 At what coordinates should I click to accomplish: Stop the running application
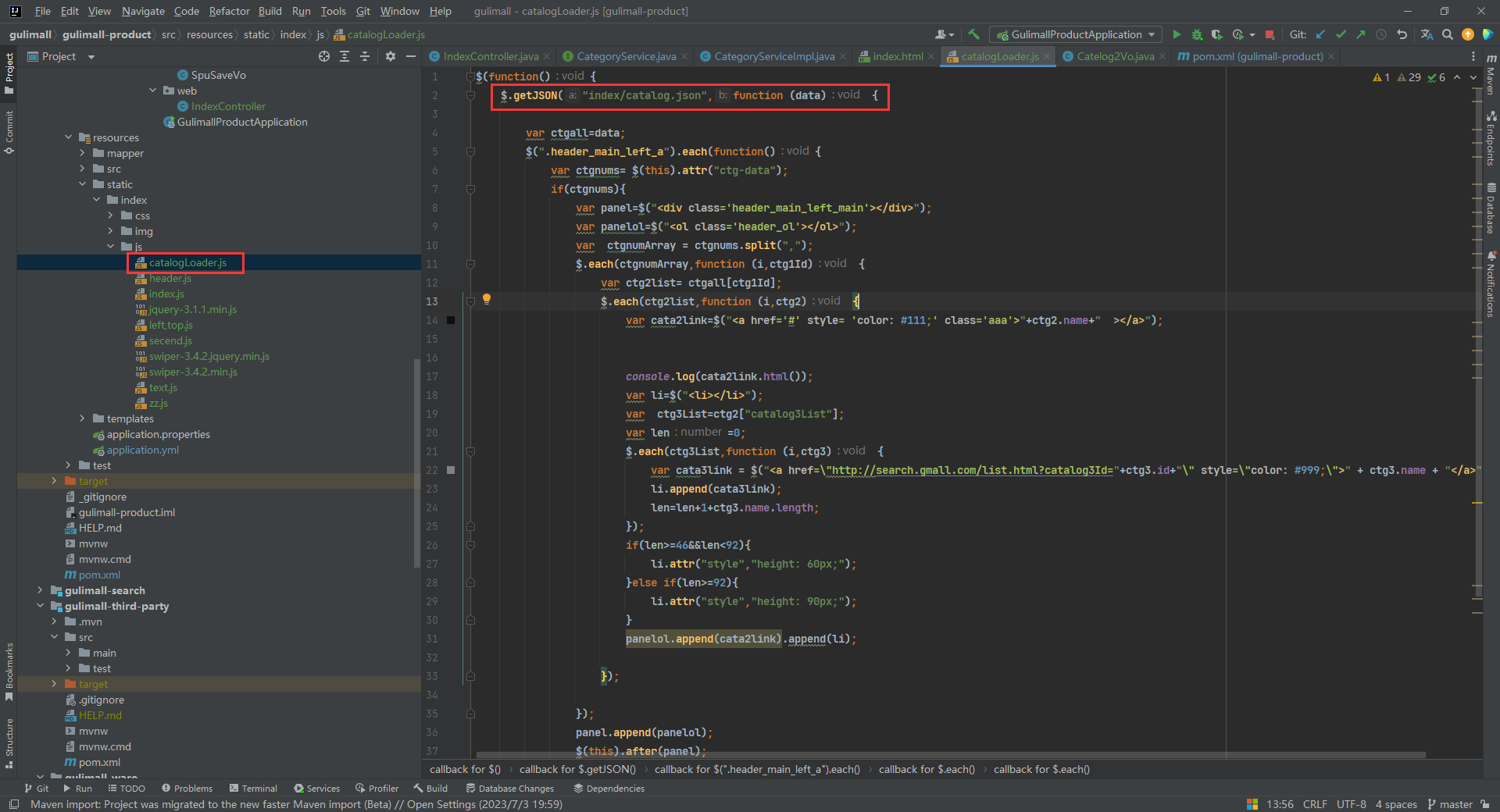click(1270, 34)
